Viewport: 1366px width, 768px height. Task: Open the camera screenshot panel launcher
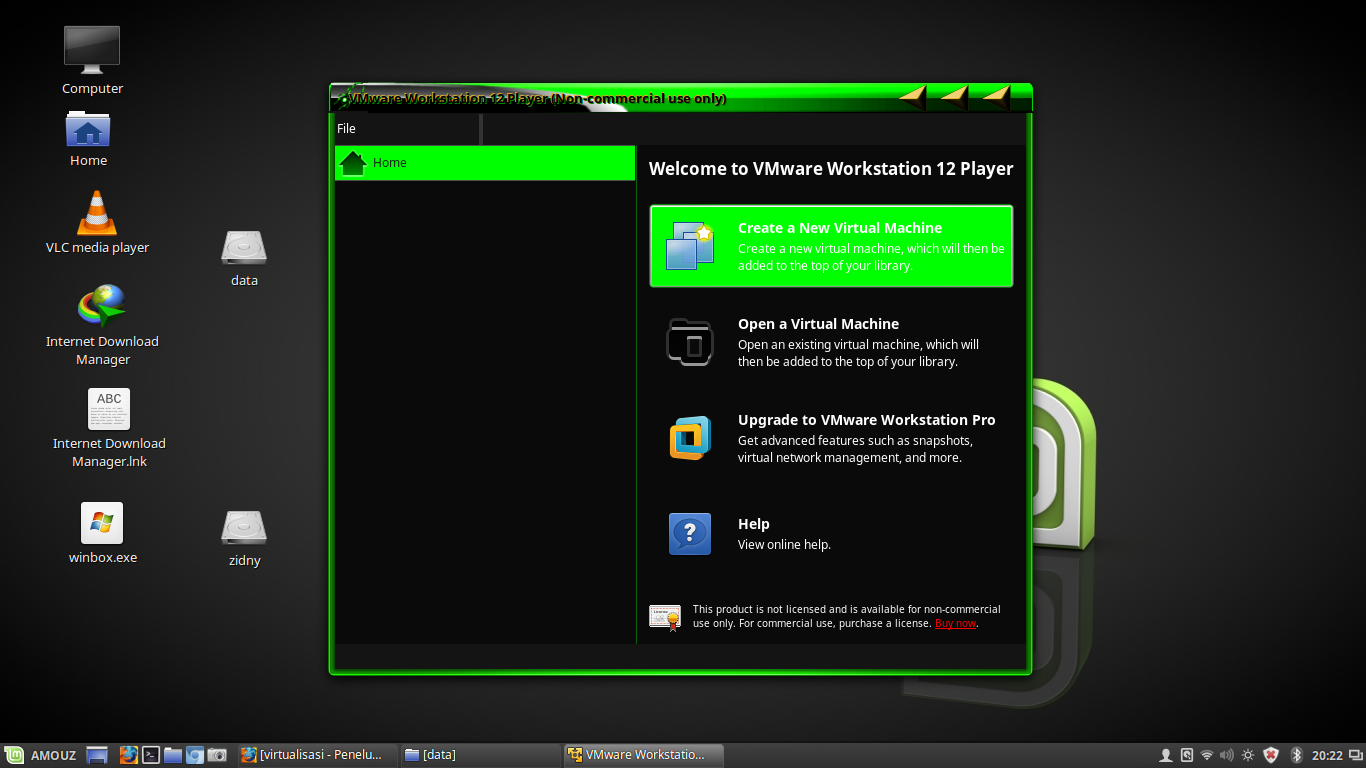click(217, 755)
